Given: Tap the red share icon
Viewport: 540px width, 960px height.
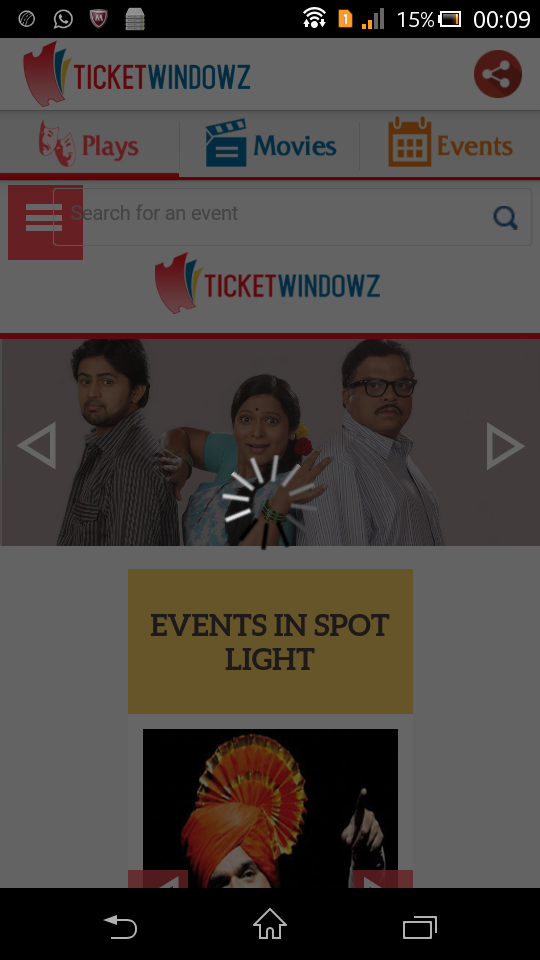Looking at the screenshot, I should pyautogui.click(x=498, y=74).
